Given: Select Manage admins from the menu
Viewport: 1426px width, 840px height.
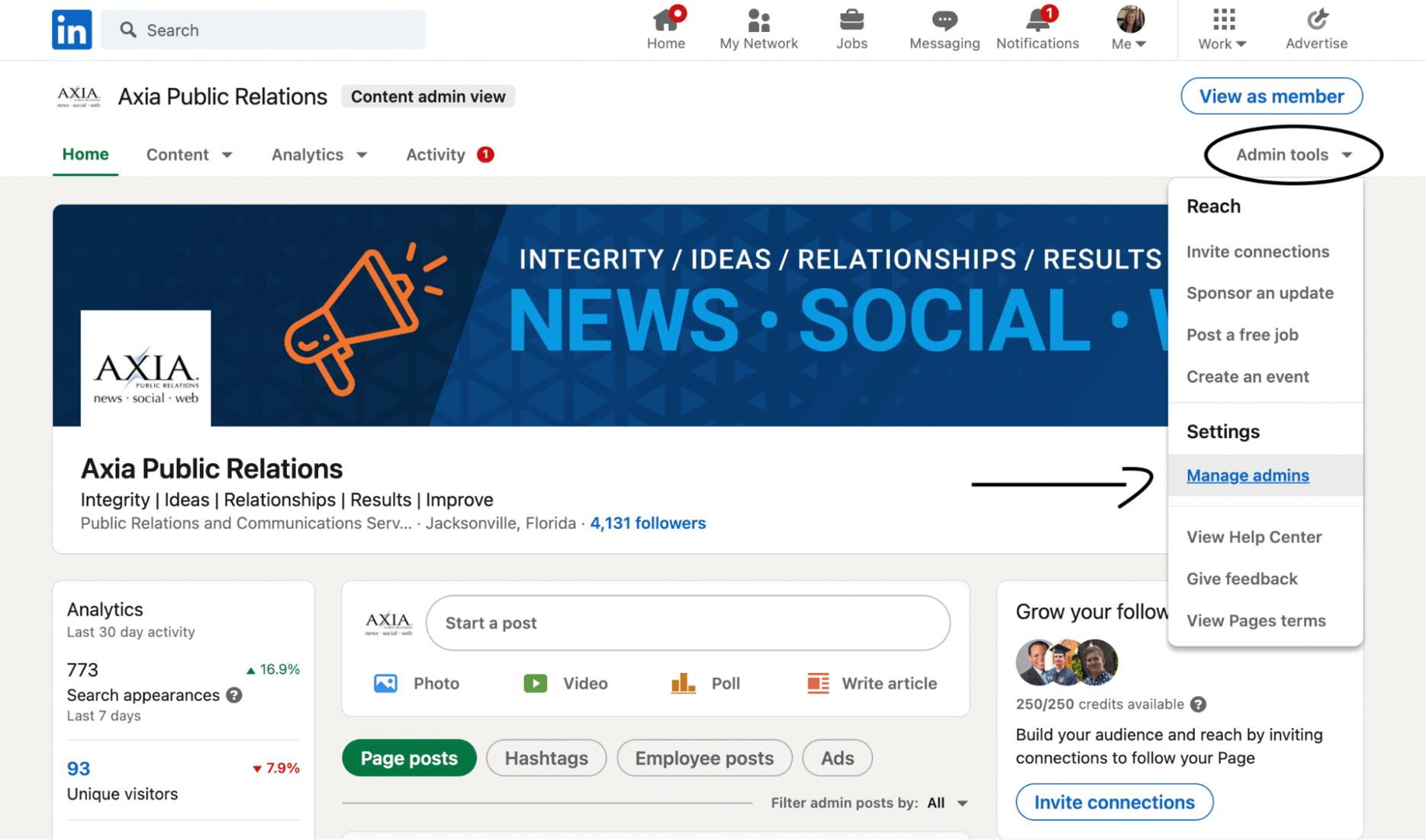Looking at the screenshot, I should pos(1247,475).
